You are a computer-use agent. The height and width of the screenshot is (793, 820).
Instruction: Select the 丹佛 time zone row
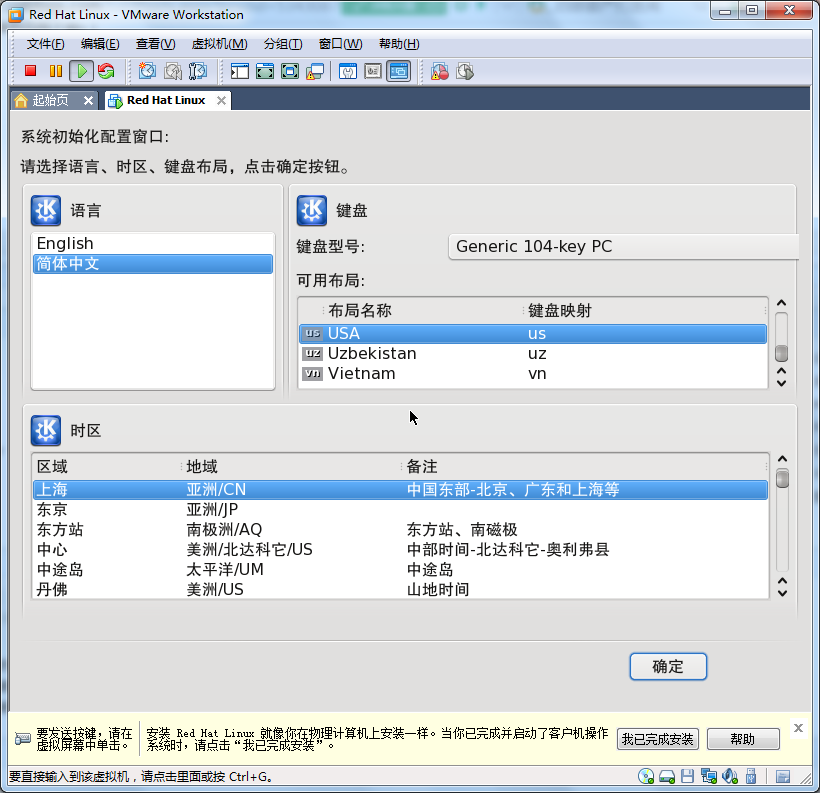pos(400,589)
